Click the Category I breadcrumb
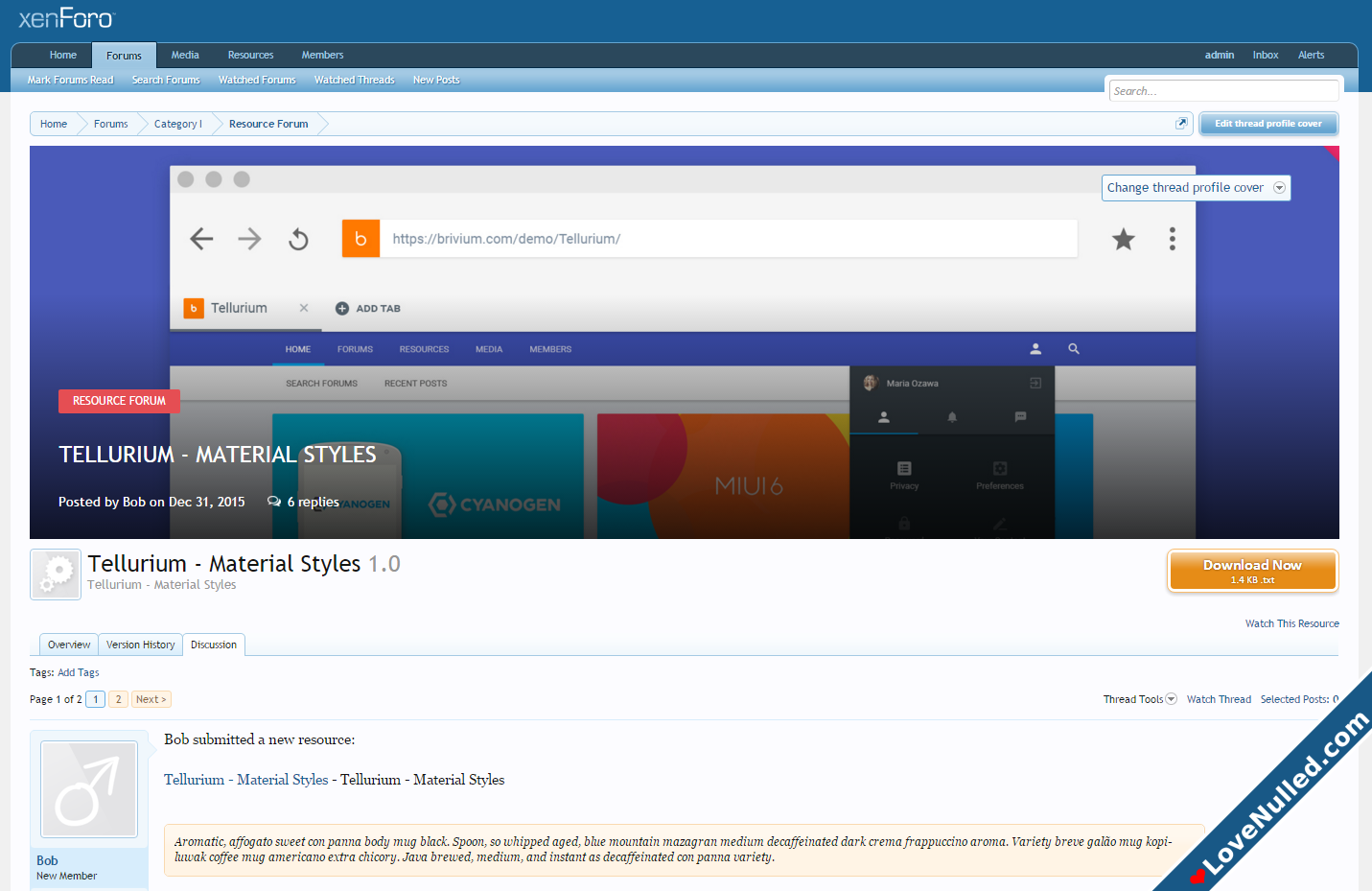This screenshot has width=1372, height=891. pyautogui.click(x=178, y=124)
